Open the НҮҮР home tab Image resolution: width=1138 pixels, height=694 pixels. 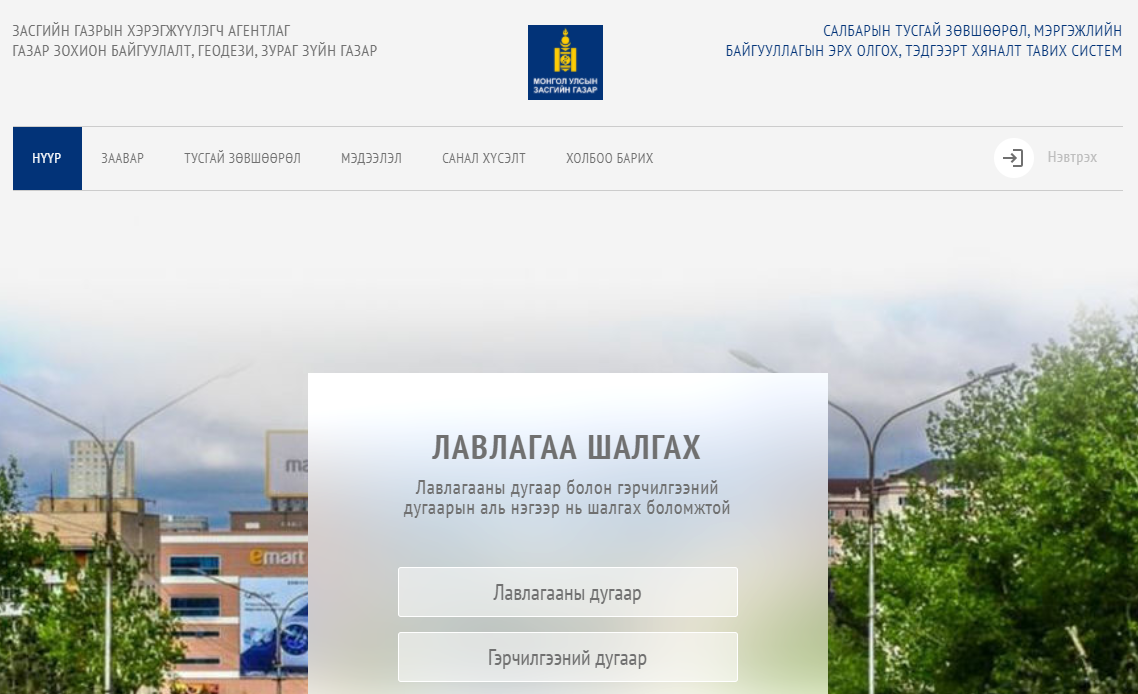point(47,158)
